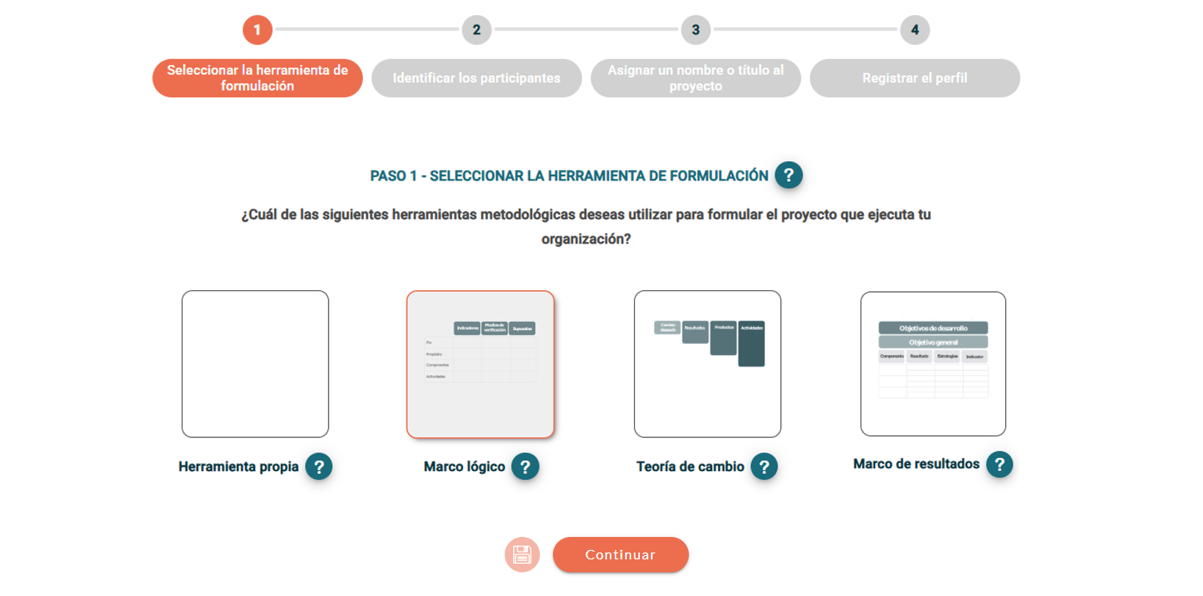
Task: Open Identificar los participantes tab
Action: click(x=476, y=78)
